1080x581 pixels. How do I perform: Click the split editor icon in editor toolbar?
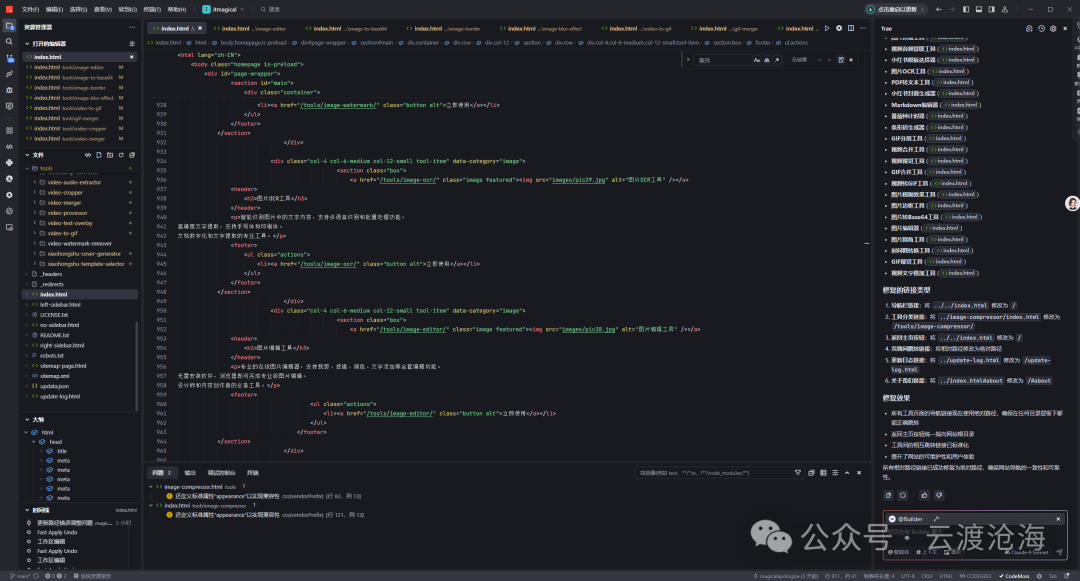pos(851,28)
